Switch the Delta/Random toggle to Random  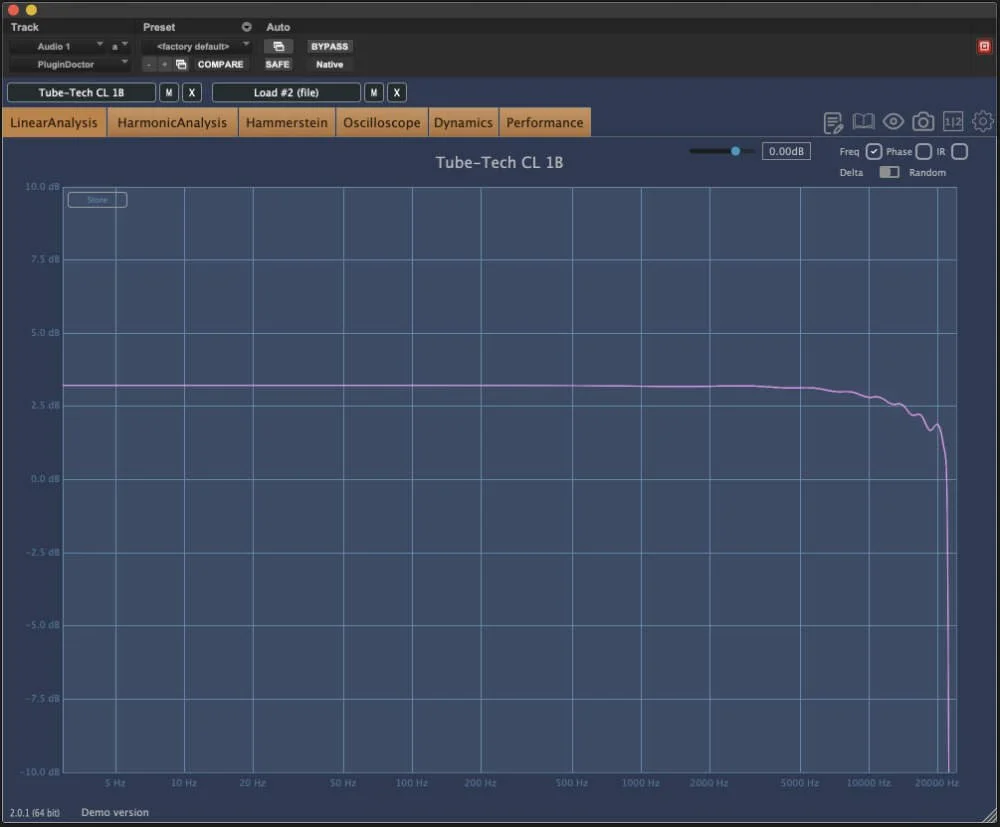(x=894, y=172)
